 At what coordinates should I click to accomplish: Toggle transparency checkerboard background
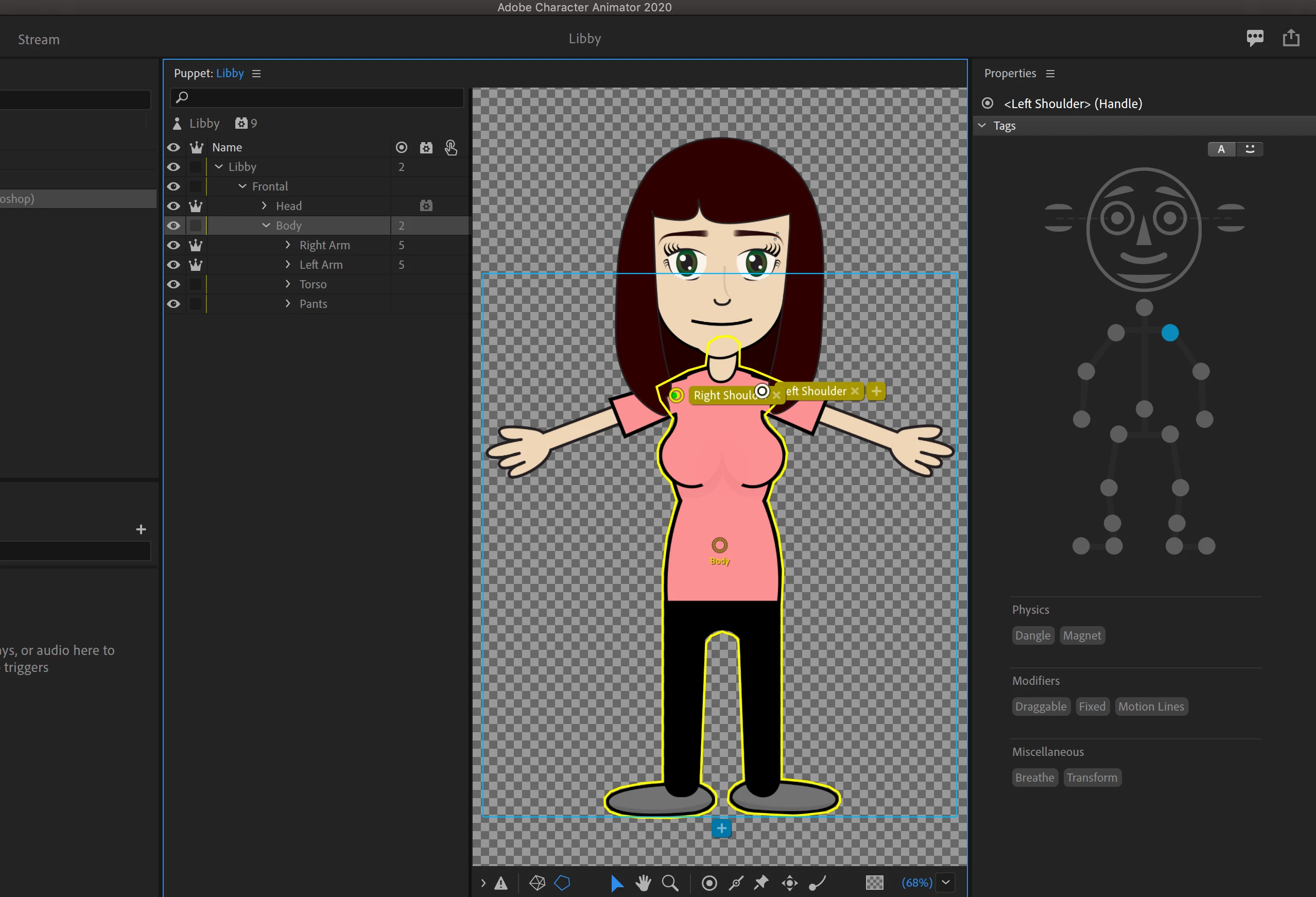[x=874, y=883]
